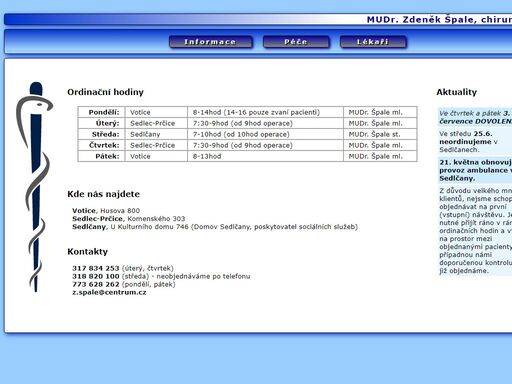The width and height of the screenshot is (512, 384).
Task: Click the Úterý row label
Action: coord(107,123)
